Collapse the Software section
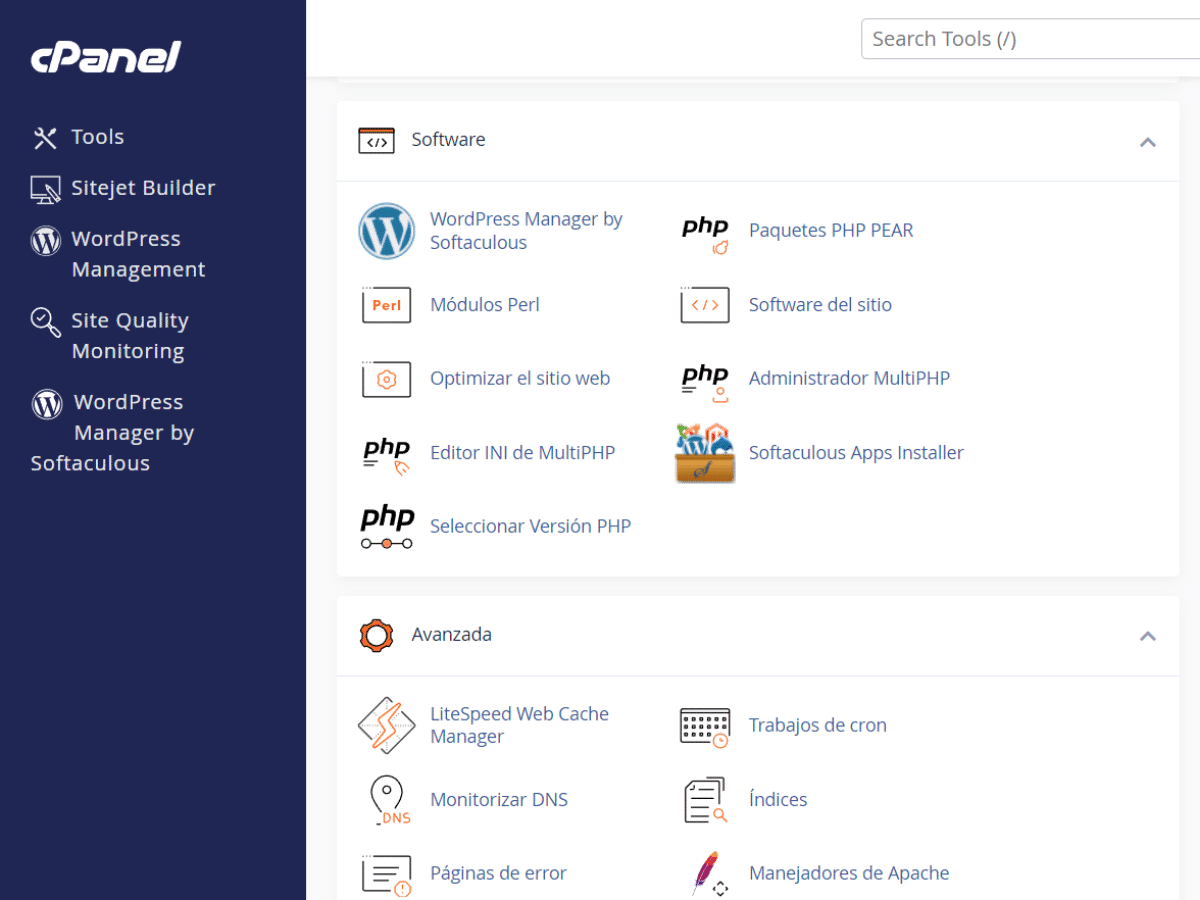 [1147, 142]
